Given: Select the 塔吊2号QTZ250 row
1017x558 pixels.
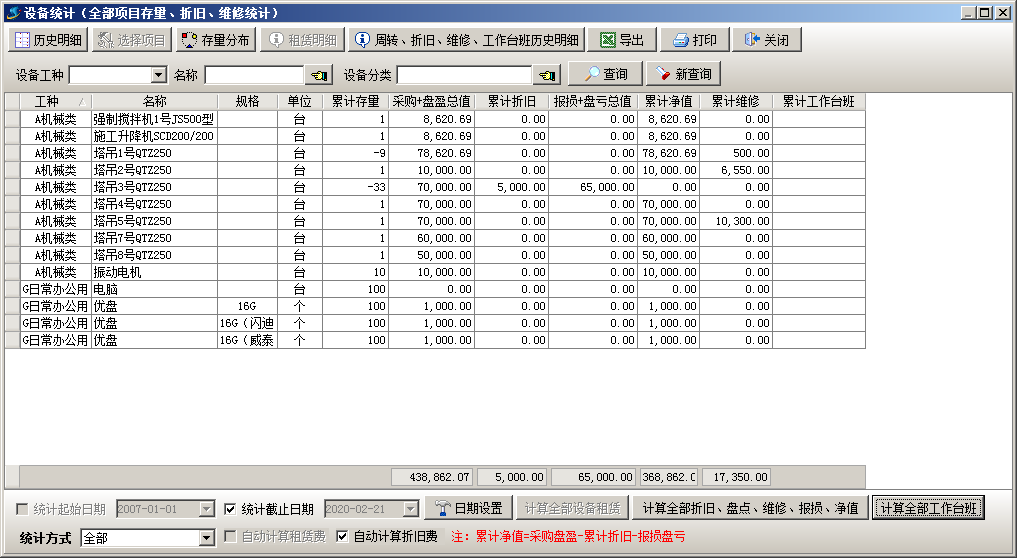Looking at the screenshot, I should (435, 169).
